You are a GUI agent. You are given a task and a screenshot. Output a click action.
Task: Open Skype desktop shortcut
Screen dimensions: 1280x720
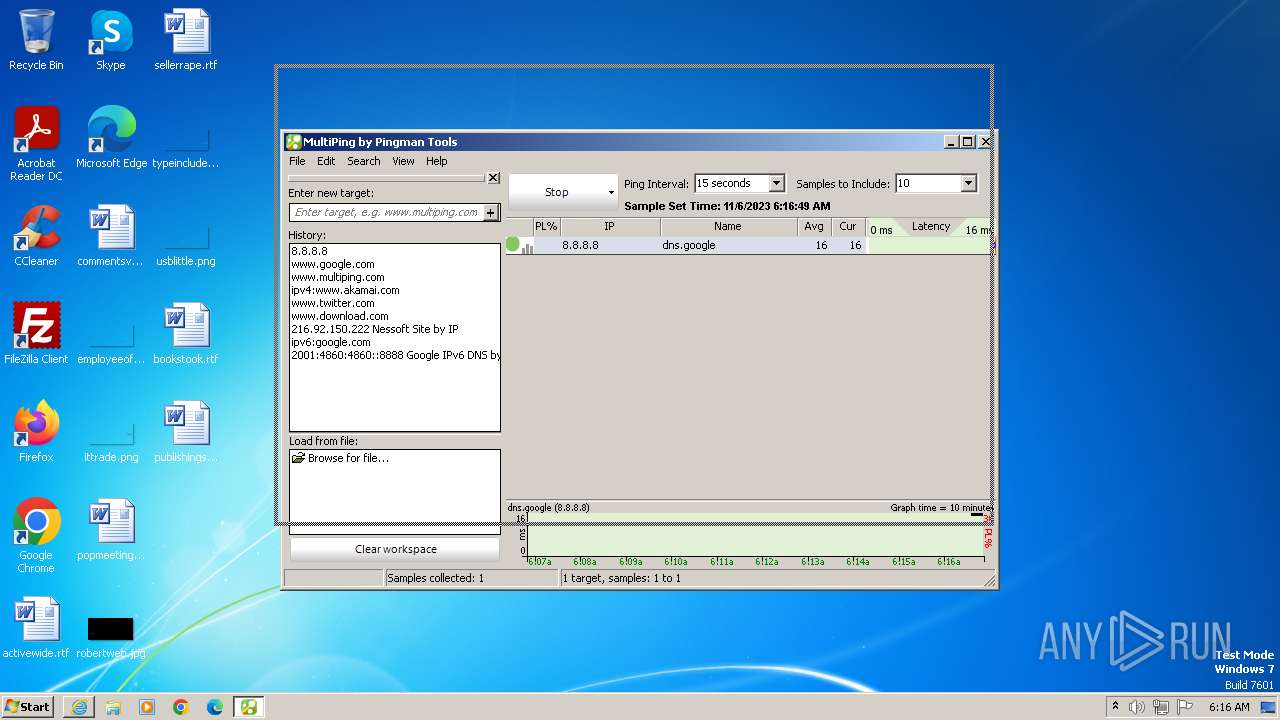(111, 40)
